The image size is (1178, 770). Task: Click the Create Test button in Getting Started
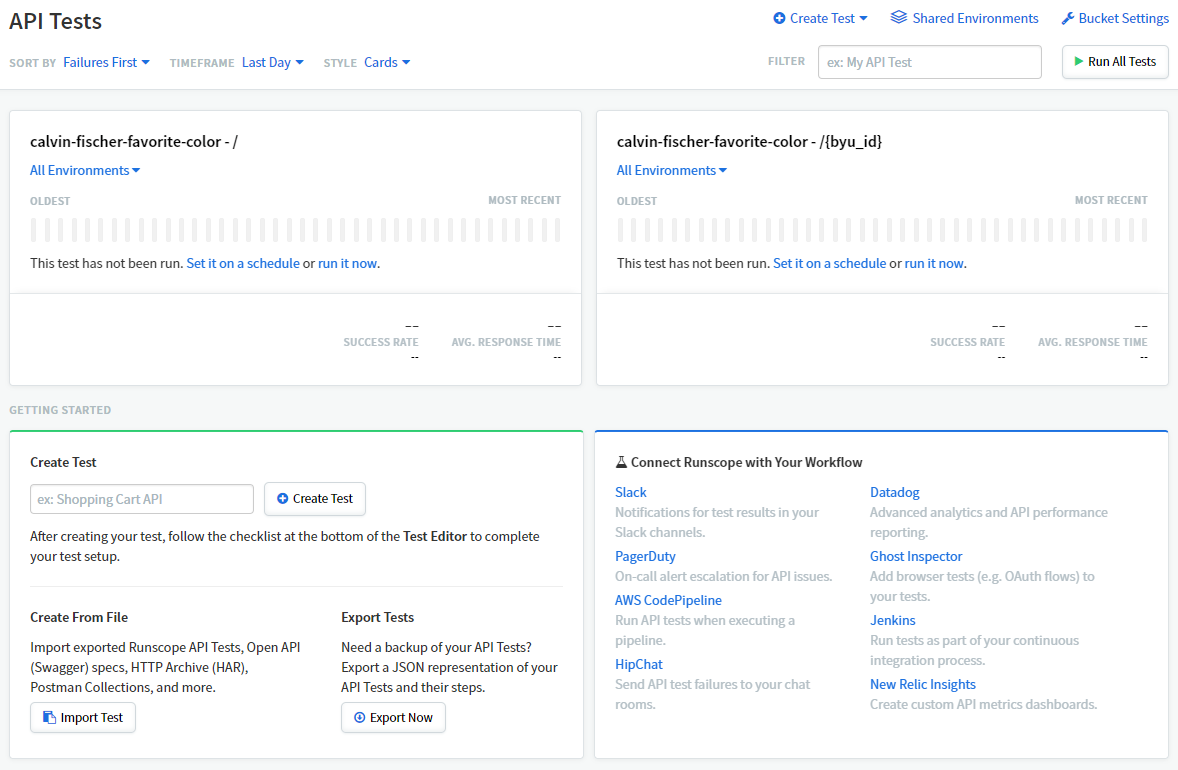click(315, 499)
